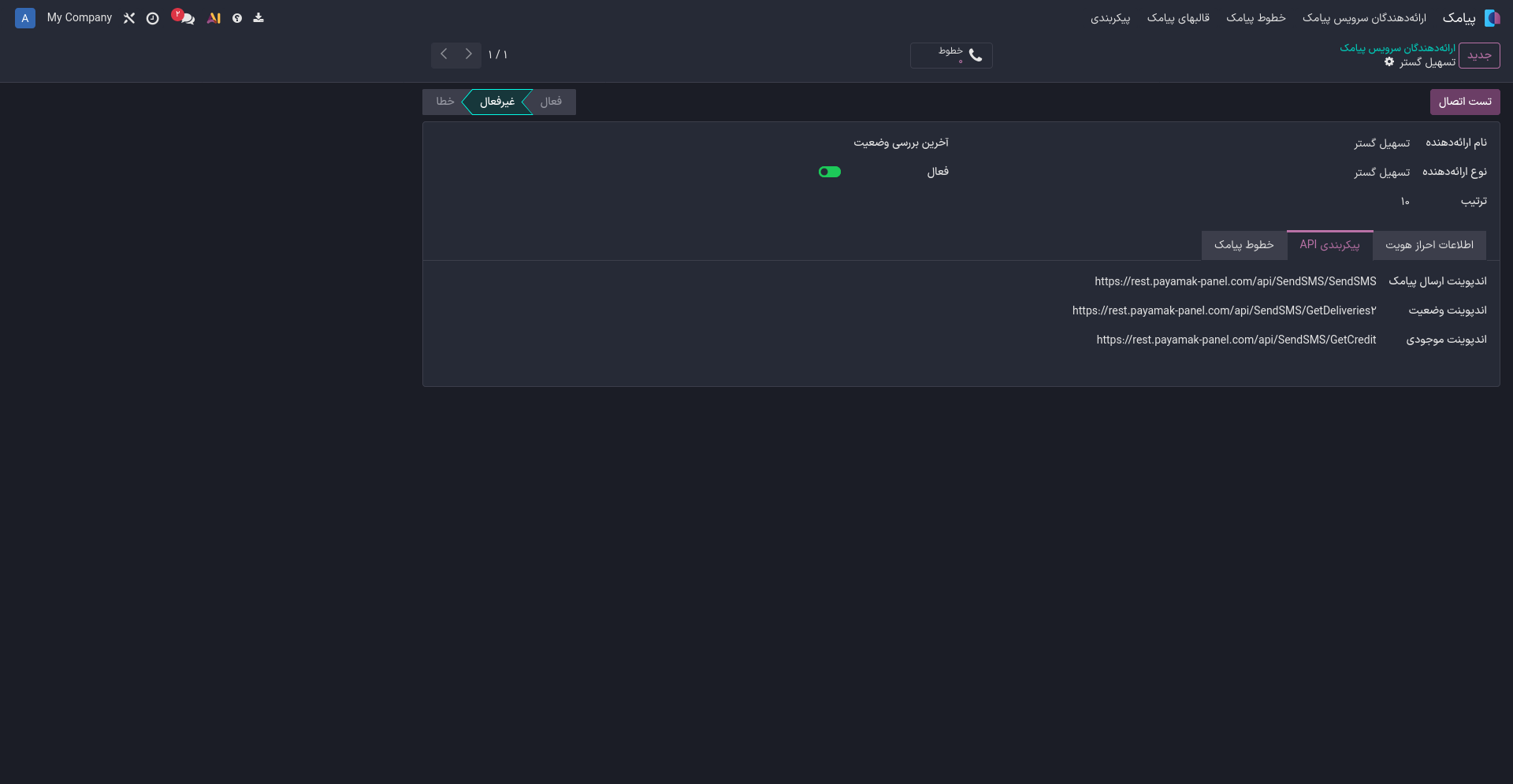The width and height of the screenshot is (1513, 784).
Task: Click the SendSMS endpoint URL field
Action: (x=1235, y=281)
